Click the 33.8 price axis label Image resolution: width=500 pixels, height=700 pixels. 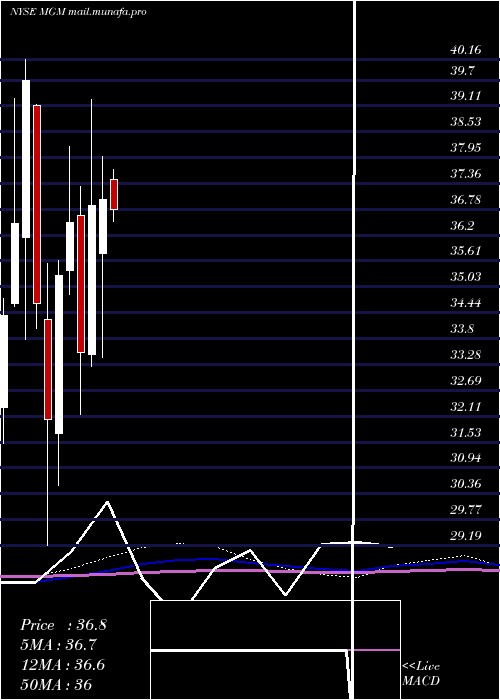462,329
